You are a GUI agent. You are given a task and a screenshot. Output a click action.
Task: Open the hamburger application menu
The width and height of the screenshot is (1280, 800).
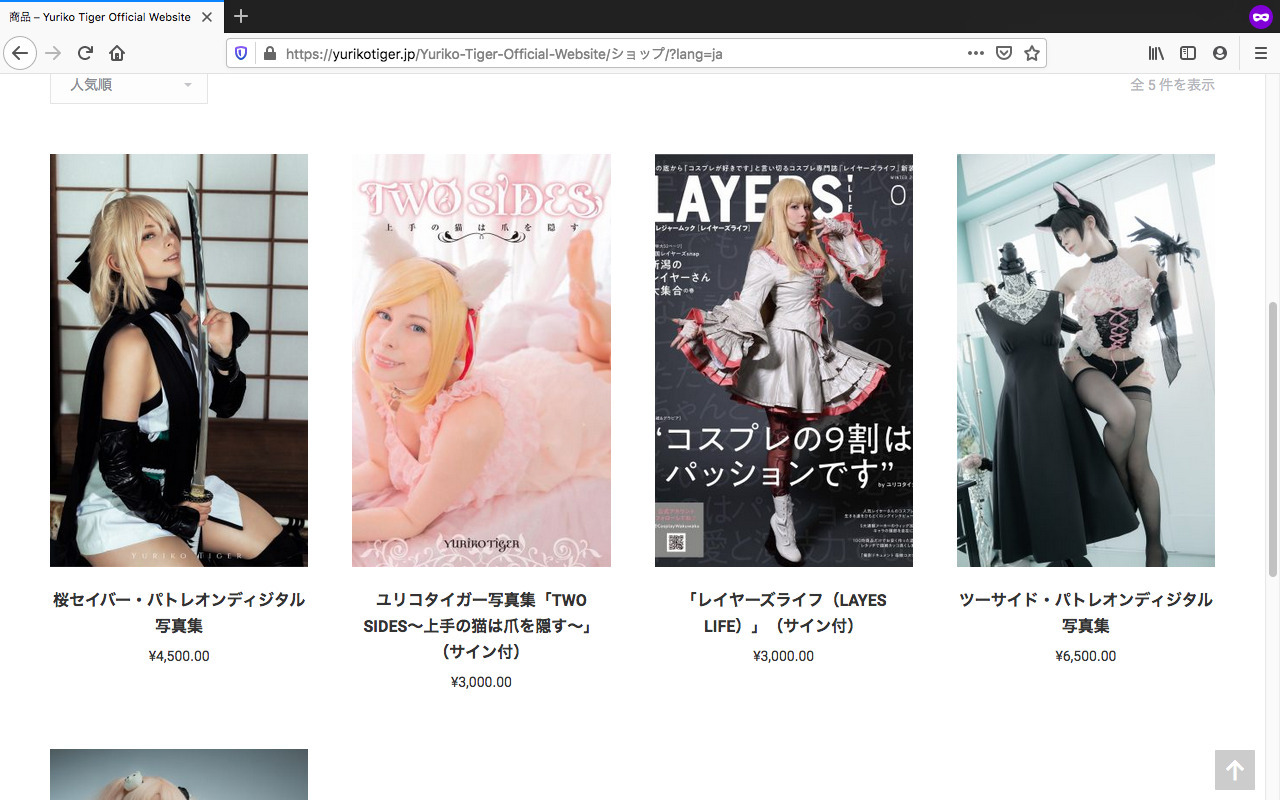point(1260,53)
